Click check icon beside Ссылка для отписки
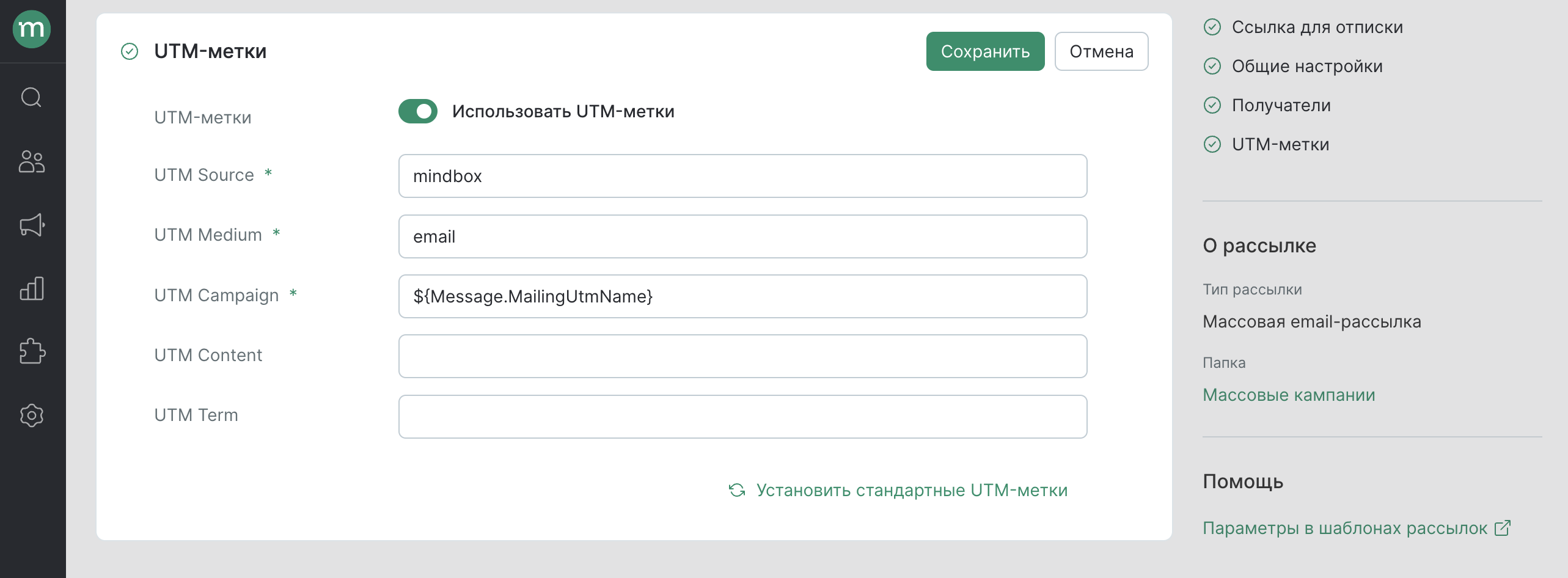The height and width of the screenshot is (578, 1568). coord(1212,27)
